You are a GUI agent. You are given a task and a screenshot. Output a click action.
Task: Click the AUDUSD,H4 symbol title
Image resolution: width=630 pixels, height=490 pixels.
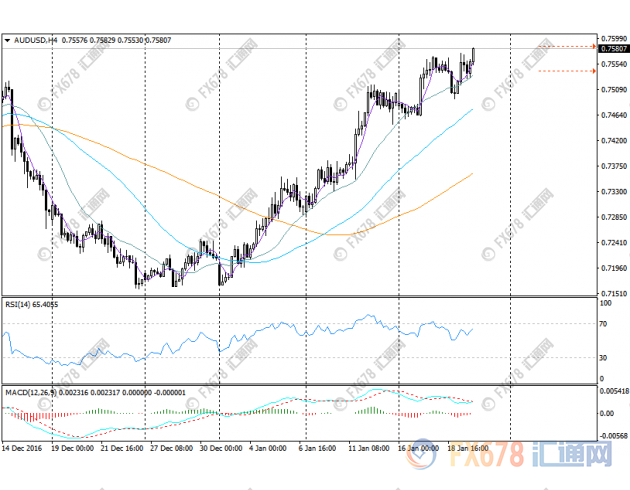[36, 40]
